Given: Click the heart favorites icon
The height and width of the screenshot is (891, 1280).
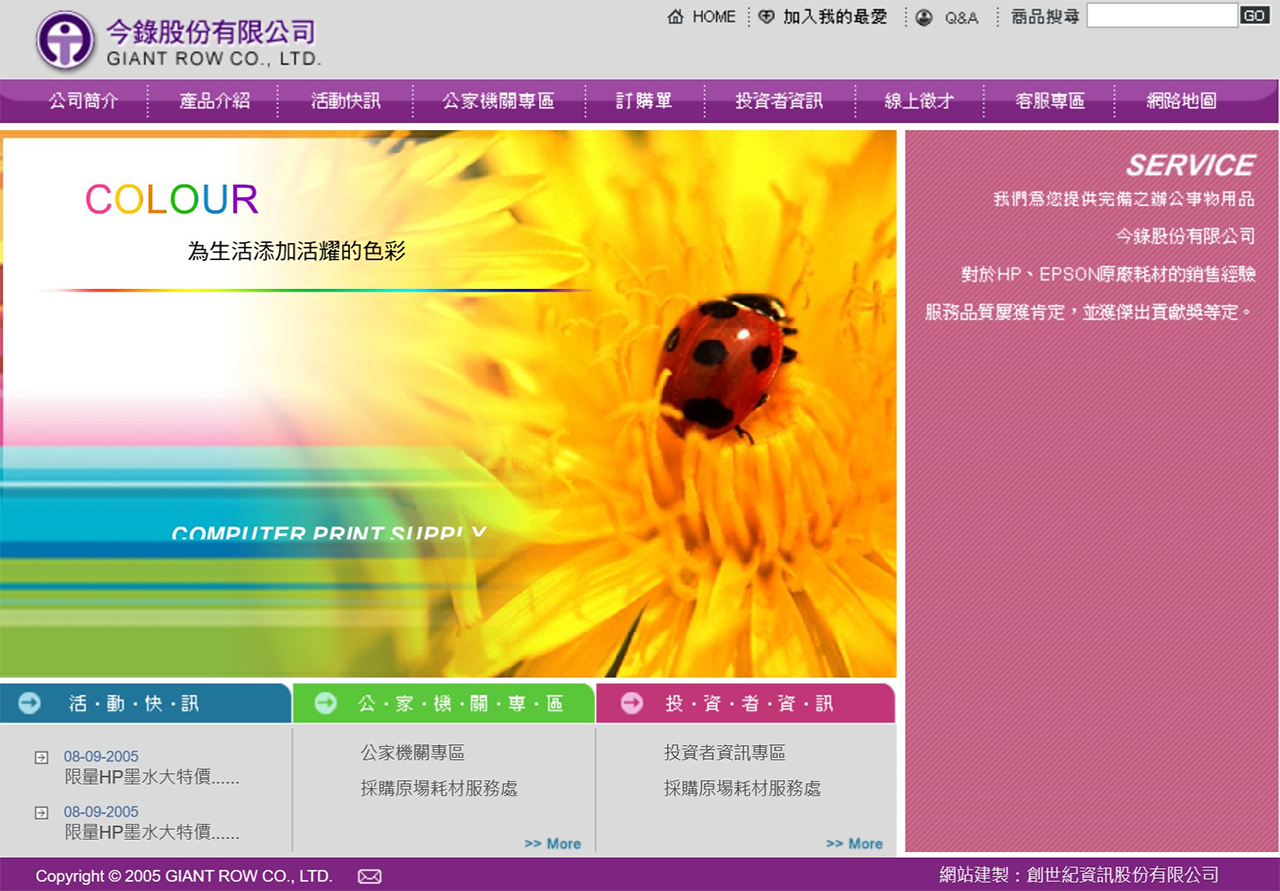Looking at the screenshot, I should [767, 17].
